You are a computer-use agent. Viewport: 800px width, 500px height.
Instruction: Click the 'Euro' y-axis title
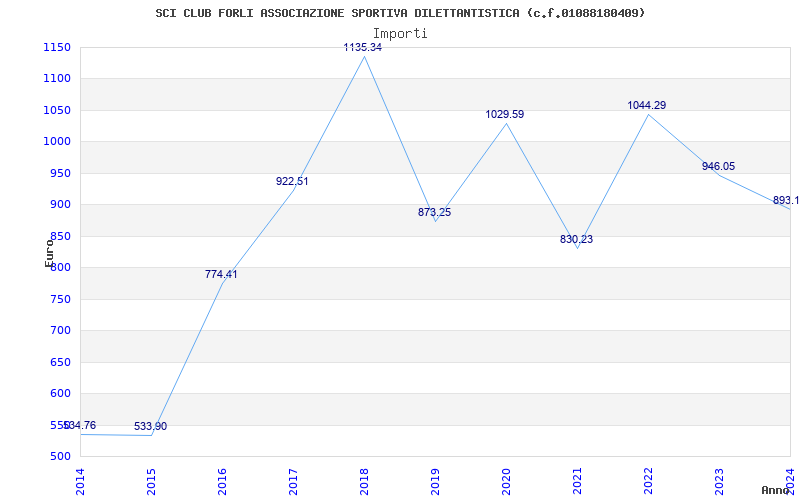[x=49, y=253]
